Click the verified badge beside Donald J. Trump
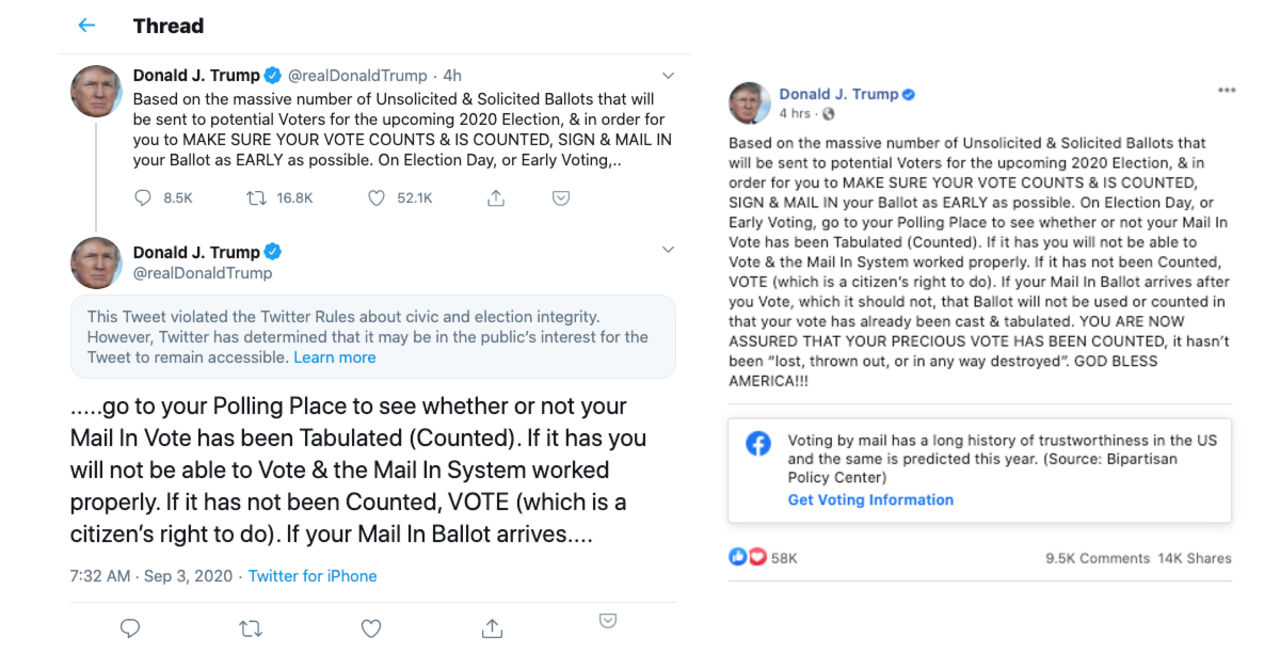The height and width of the screenshot is (652, 1280). click(272, 74)
